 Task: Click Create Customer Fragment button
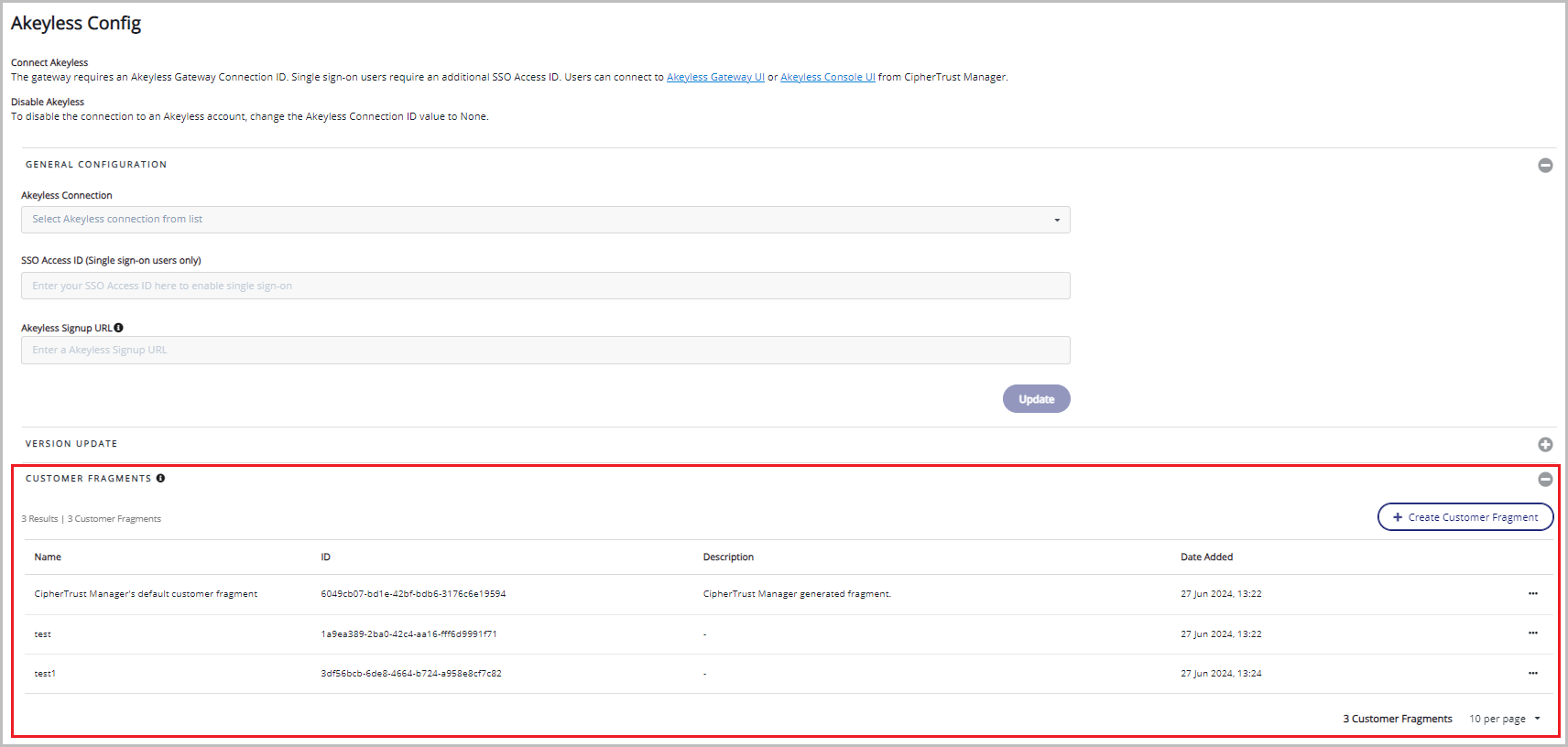click(1465, 517)
